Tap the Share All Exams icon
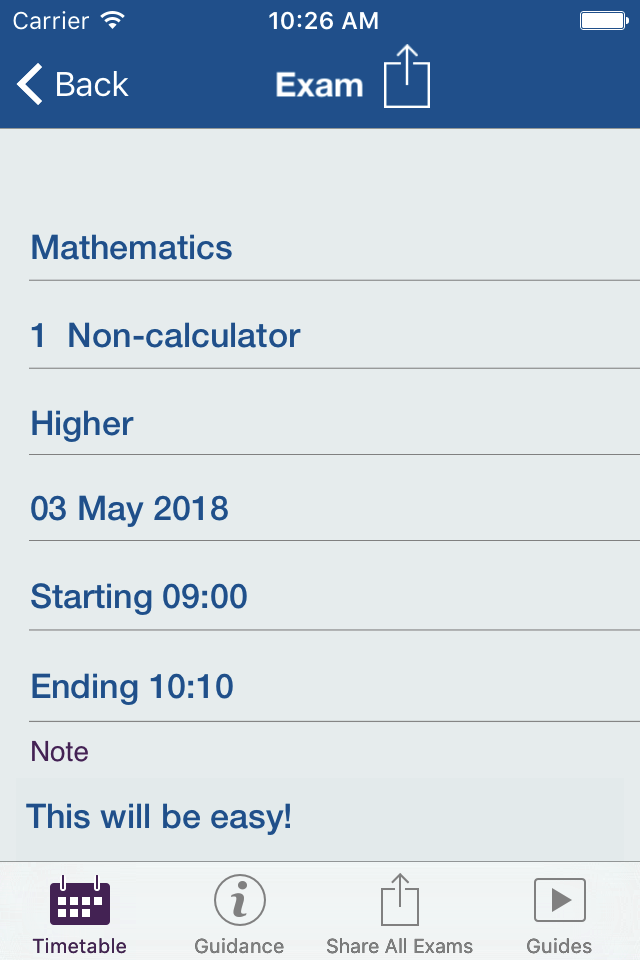 pyautogui.click(x=399, y=900)
